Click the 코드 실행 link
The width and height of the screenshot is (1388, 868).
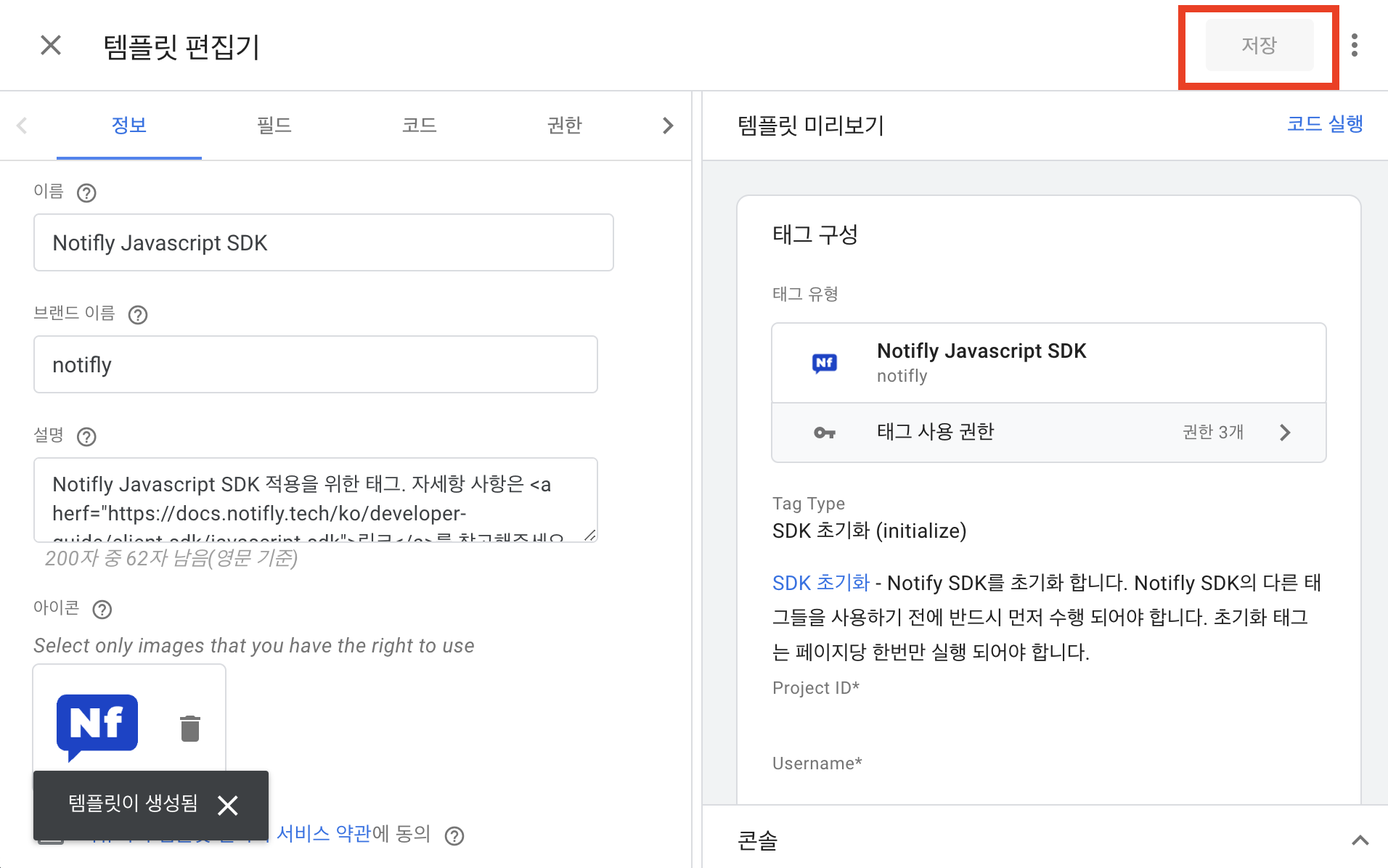(x=1325, y=123)
